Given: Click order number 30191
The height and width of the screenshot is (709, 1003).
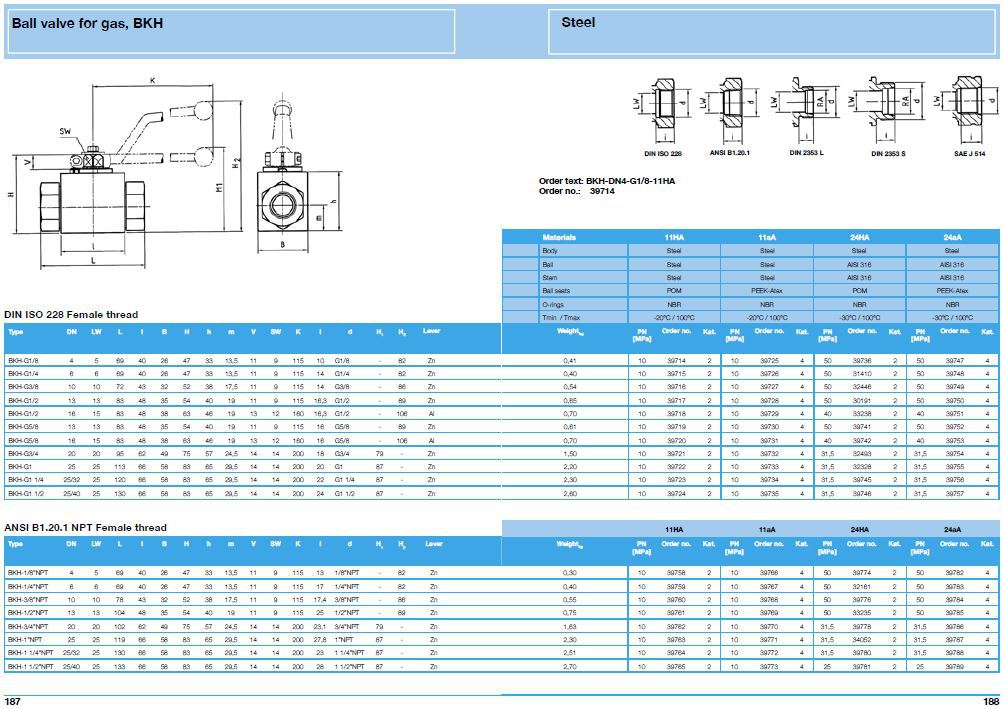Looking at the screenshot, I should click(862, 401).
